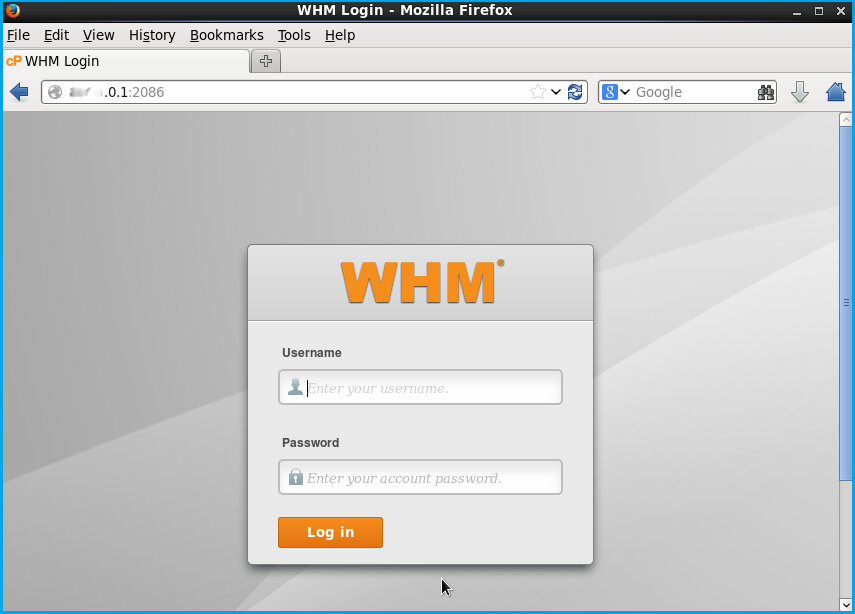855x614 pixels.
Task: Open the Google search engine dropdown
Action: (616, 92)
